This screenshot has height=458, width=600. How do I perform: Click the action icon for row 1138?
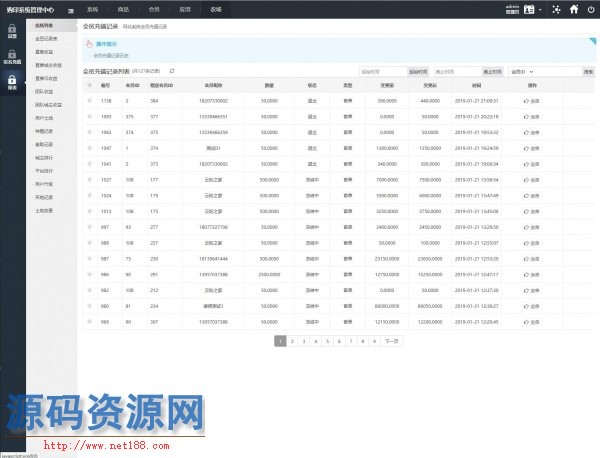(x=532, y=101)
